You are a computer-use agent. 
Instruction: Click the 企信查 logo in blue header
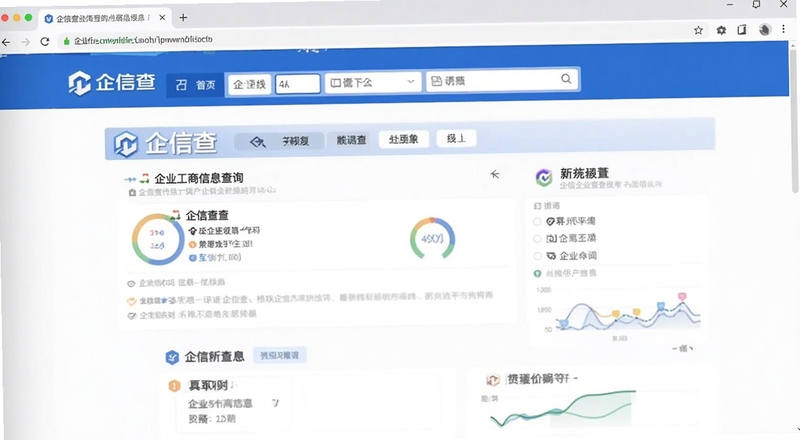[x=112, y=83]
